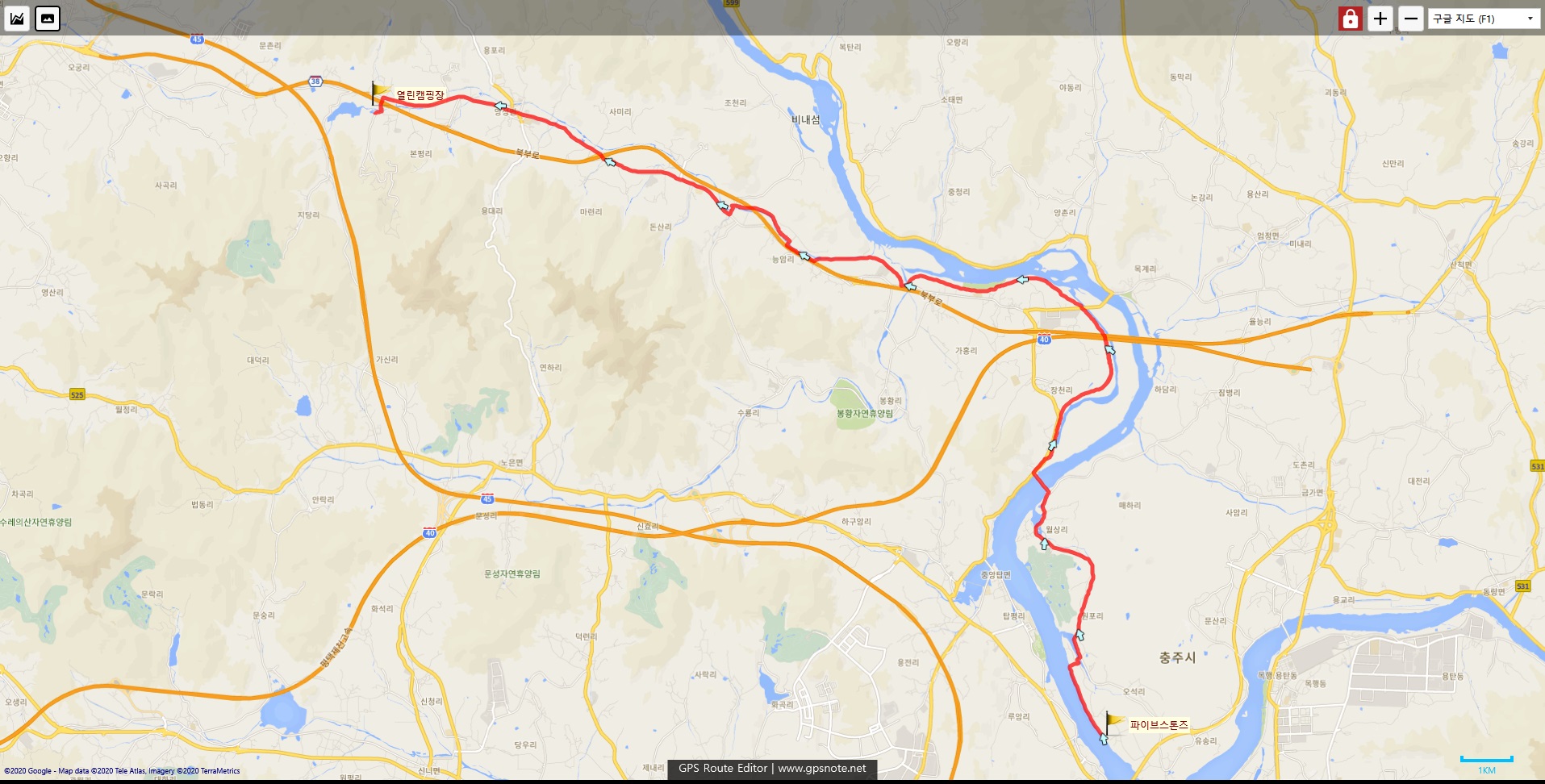The image size is (1545, 784).
Task: Click the route arrow beside highway 40 marker
Action: click(x=1110, y=349)
